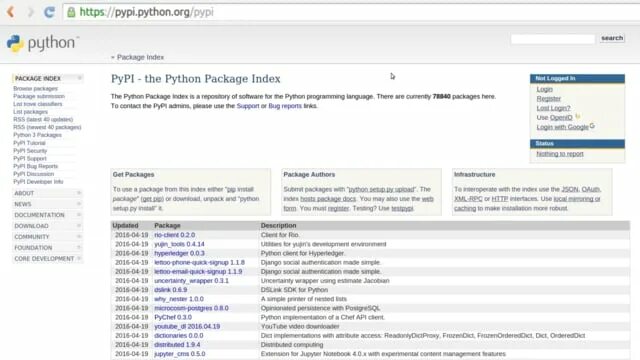
Task: Click the OpenID icon beside Use OpenID
Action: (578, 117)
